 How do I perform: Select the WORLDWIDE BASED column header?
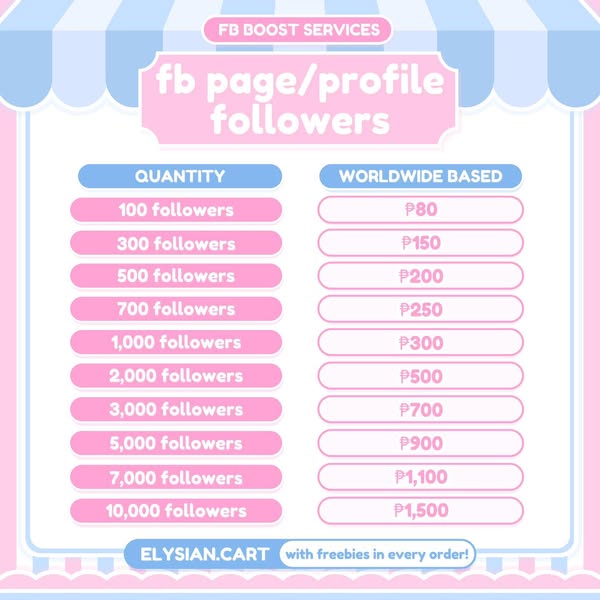click(x=420, y=177)
